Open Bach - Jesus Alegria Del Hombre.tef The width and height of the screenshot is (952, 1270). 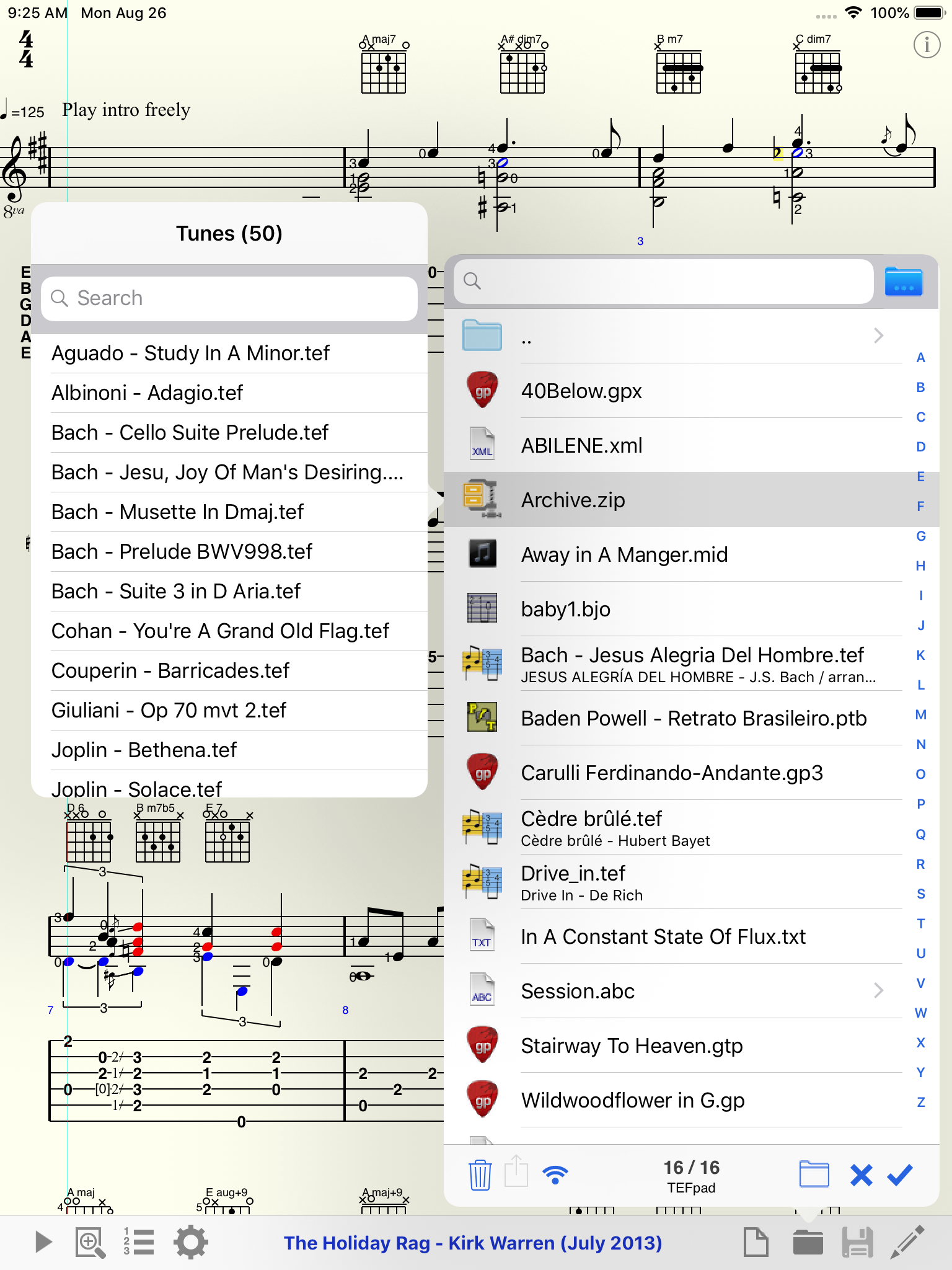[x=673, y=664]
